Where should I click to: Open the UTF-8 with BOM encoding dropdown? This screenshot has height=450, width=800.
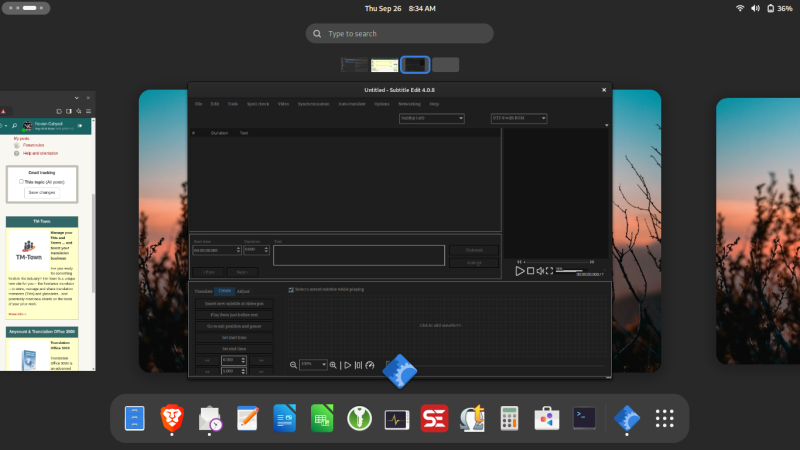pyautogui.click(x=519, y=118)
